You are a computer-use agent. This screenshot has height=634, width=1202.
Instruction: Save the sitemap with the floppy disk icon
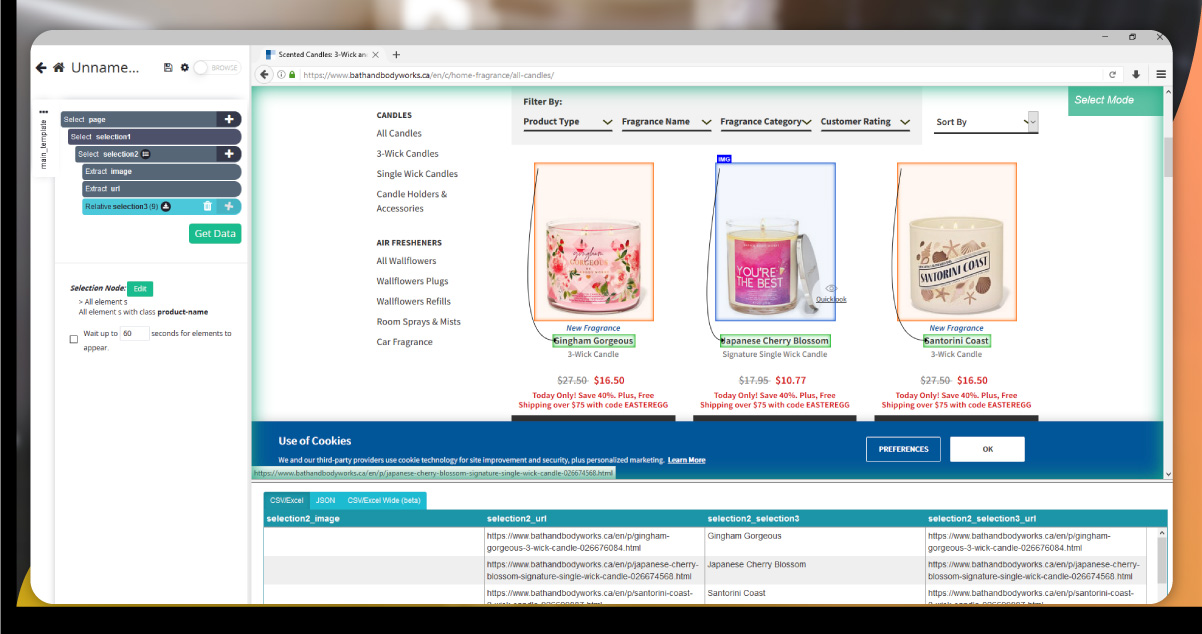click(168, 68)
